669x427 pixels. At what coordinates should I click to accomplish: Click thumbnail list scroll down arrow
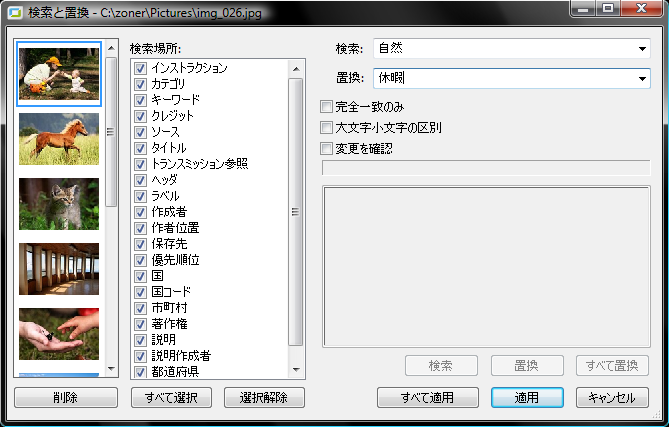click(x=111, y=369)
